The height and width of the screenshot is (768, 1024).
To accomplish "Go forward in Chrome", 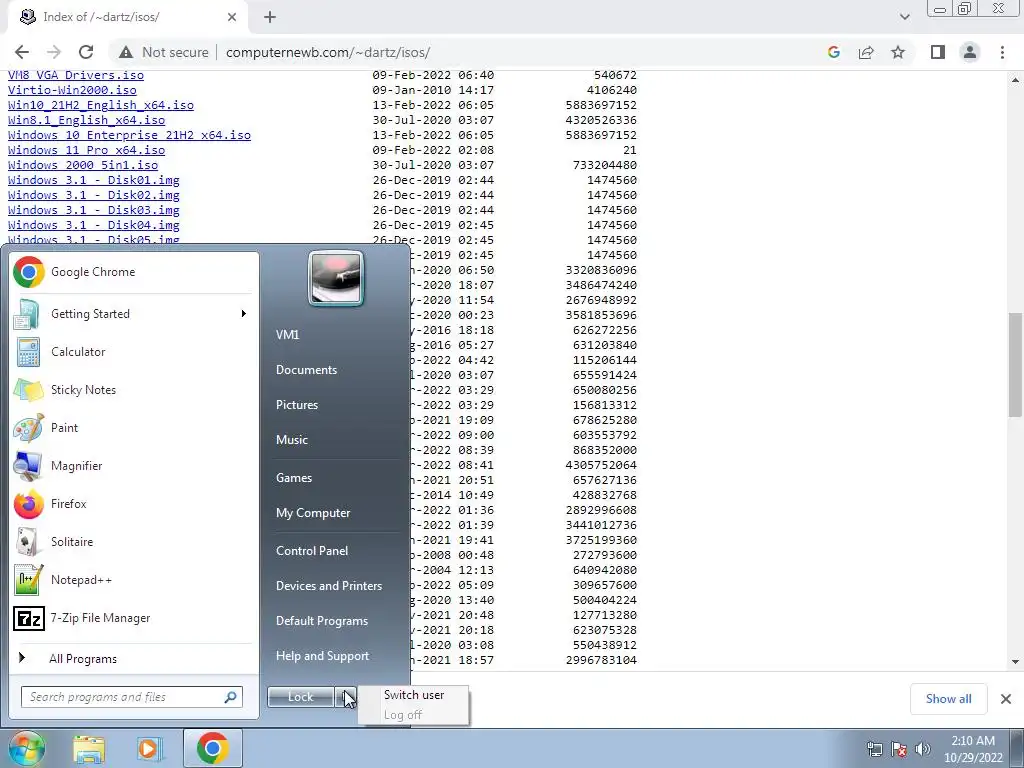I will pyautogui.click(x=54, y=52).
